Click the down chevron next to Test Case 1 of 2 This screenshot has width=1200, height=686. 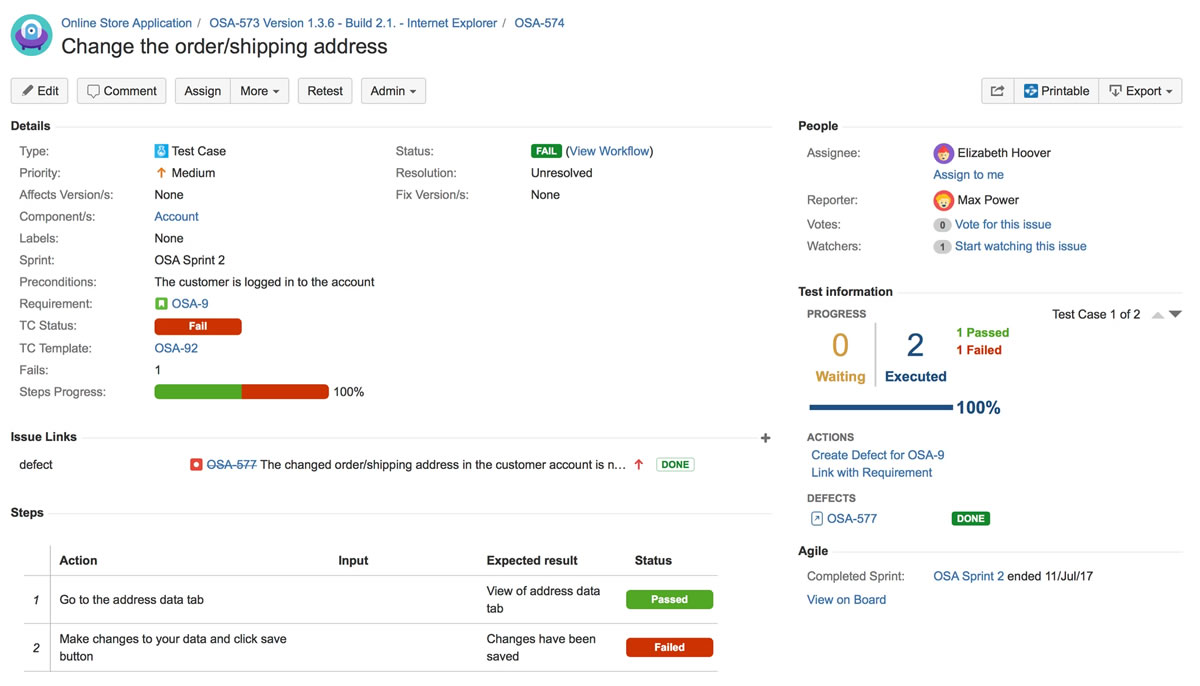pyautogui.click(x=1175, y=314)
